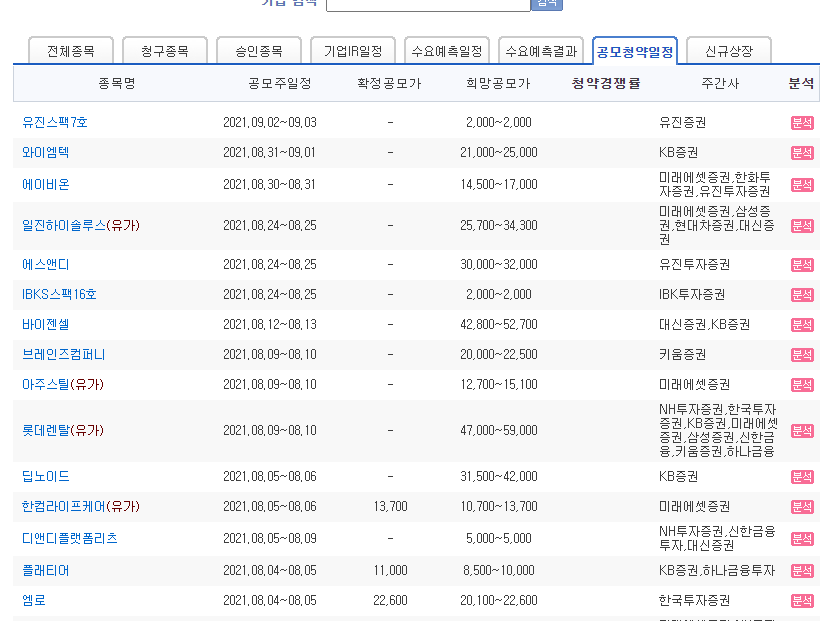Open 분석 badge for 아주스틸(유가)
827x621 pixels.
pyautogui.click(x=802, y=385)
